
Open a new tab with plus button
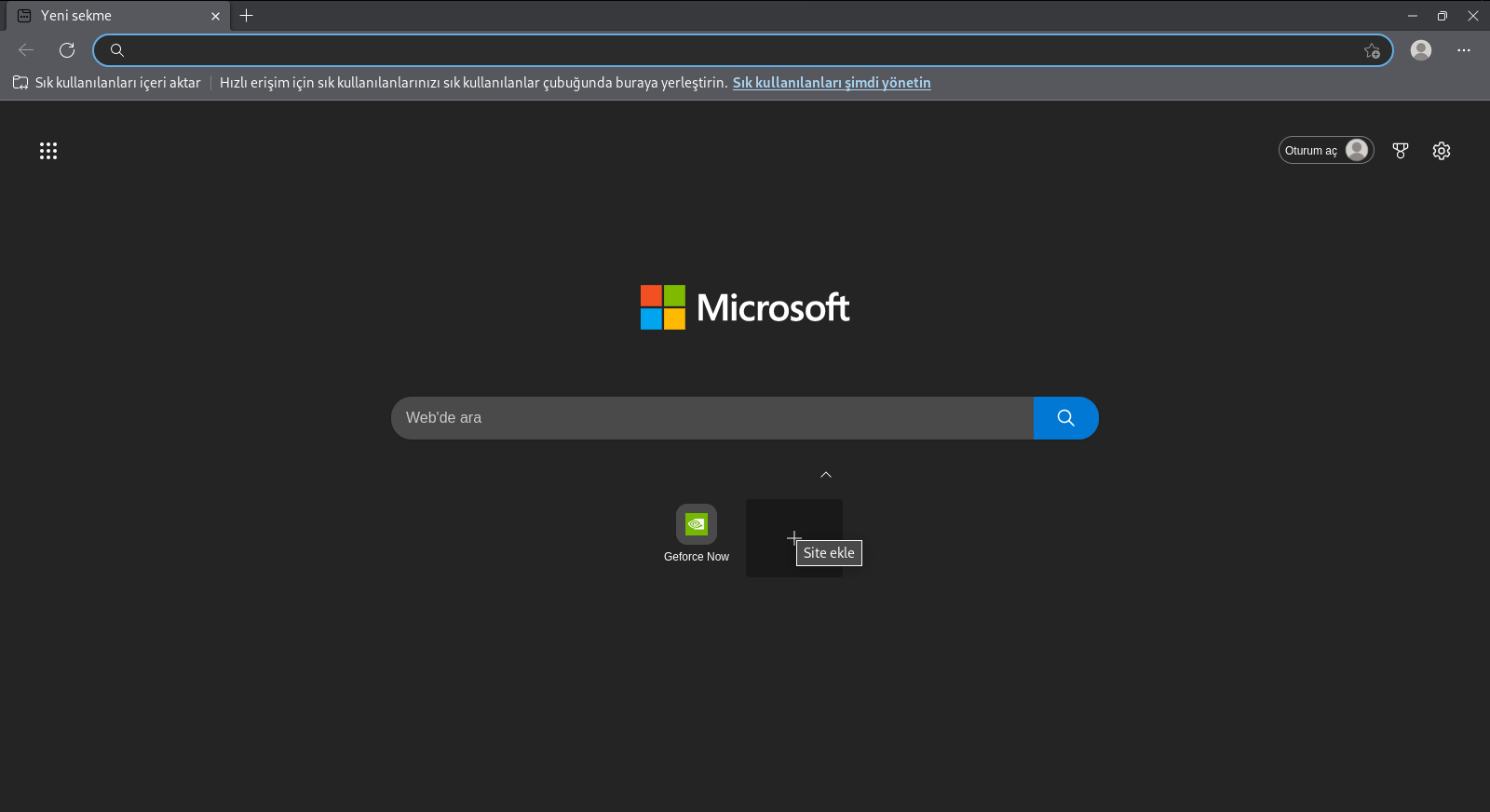(247, 16)
